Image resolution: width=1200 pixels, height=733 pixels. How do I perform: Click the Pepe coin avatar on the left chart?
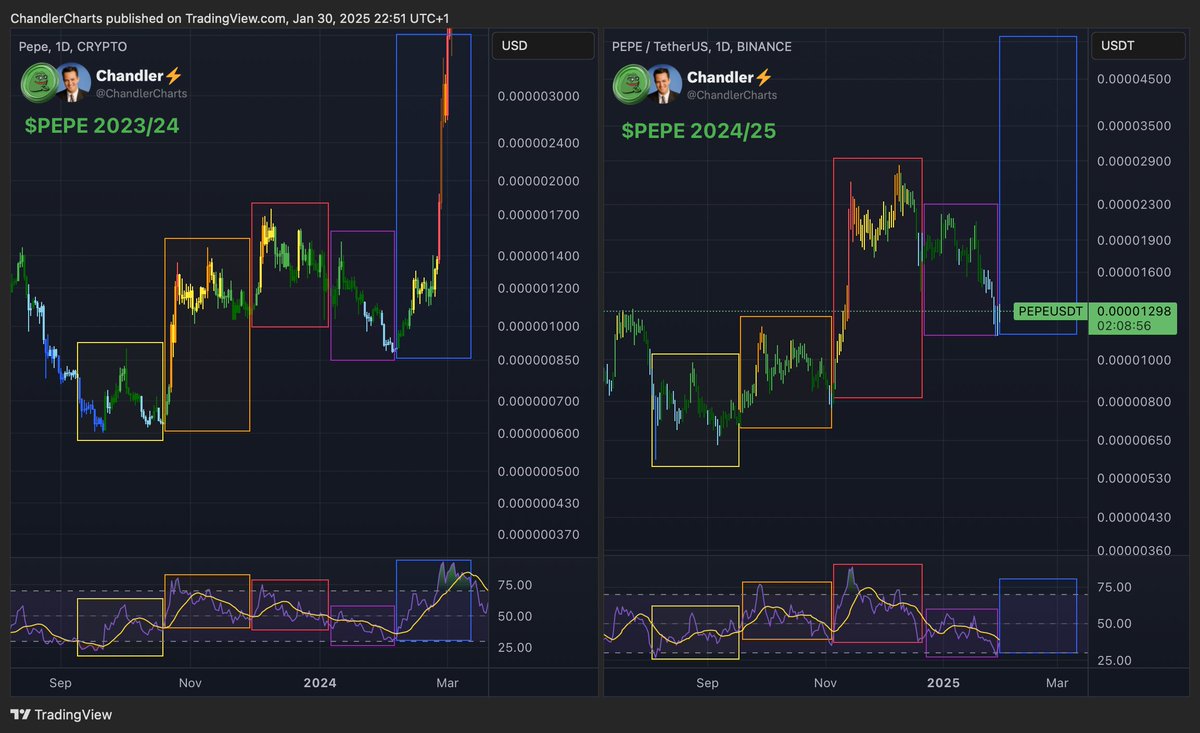pyautogui.click(x=37, y=83)
